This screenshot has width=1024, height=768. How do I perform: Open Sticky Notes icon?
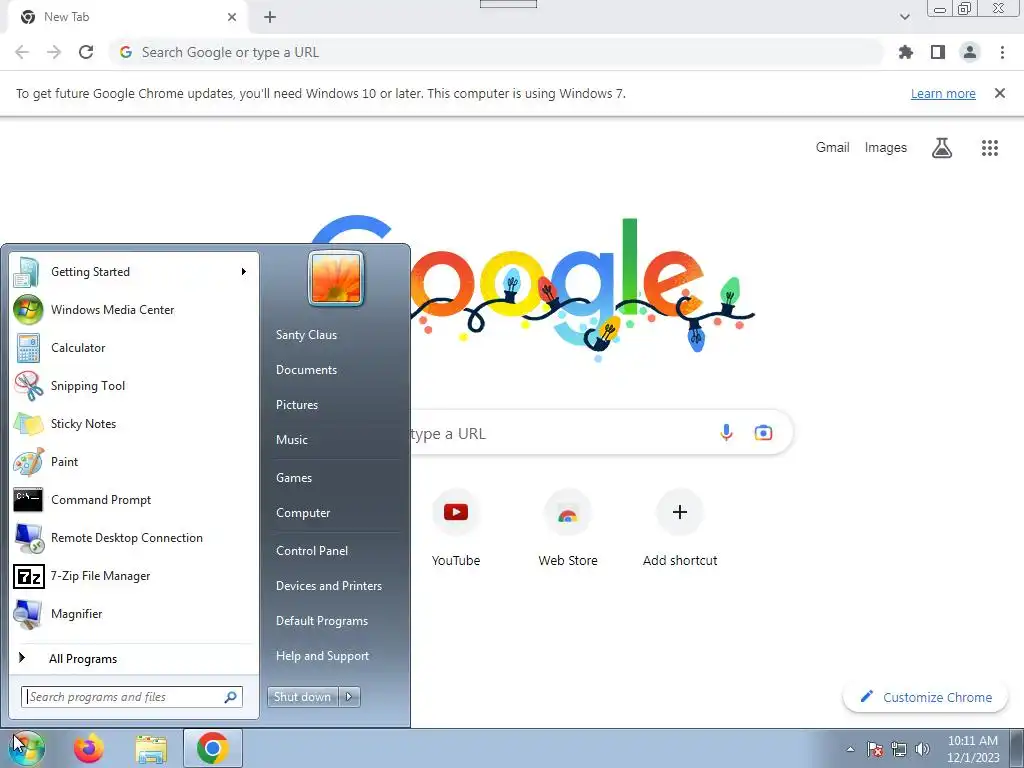pyautogui.click(x=28, y=424)
